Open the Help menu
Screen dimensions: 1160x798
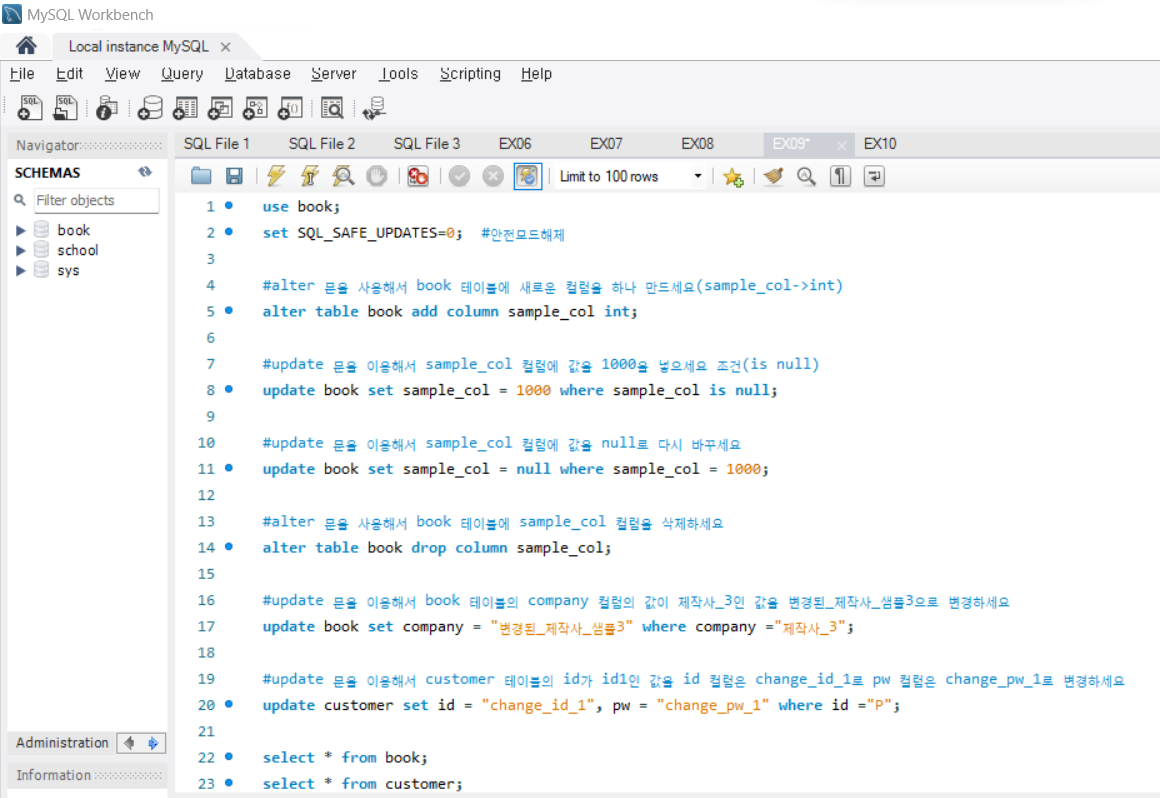point(536,73)
